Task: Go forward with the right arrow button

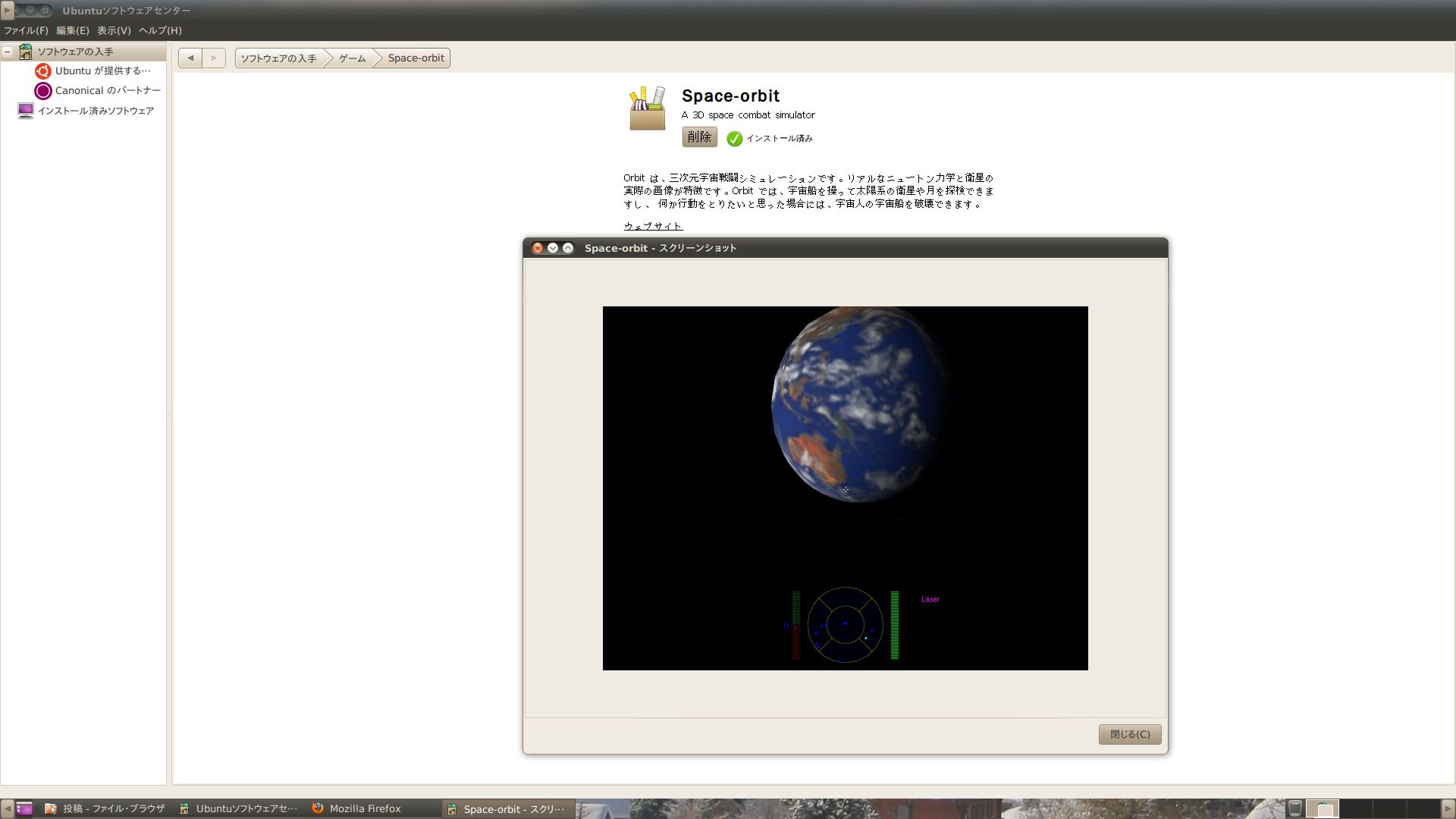Action: [x=214, y=58]
